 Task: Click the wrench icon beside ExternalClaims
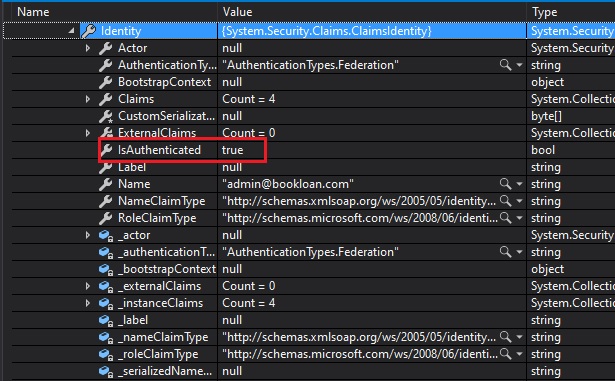pos(106,133)
